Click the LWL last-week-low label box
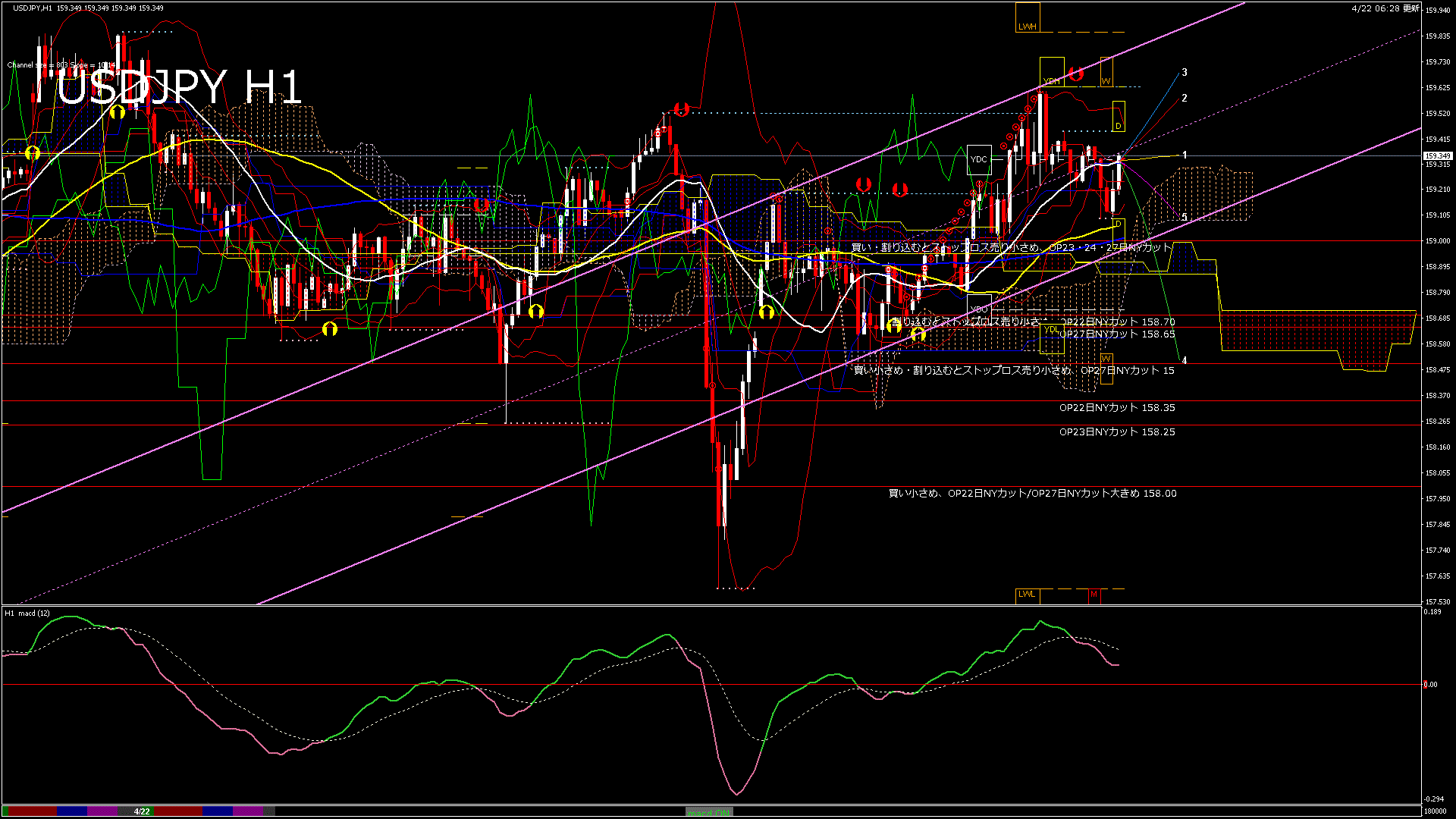This screenshot has width=1456, height=819. pyautogui.click(x=1027, y=595)
